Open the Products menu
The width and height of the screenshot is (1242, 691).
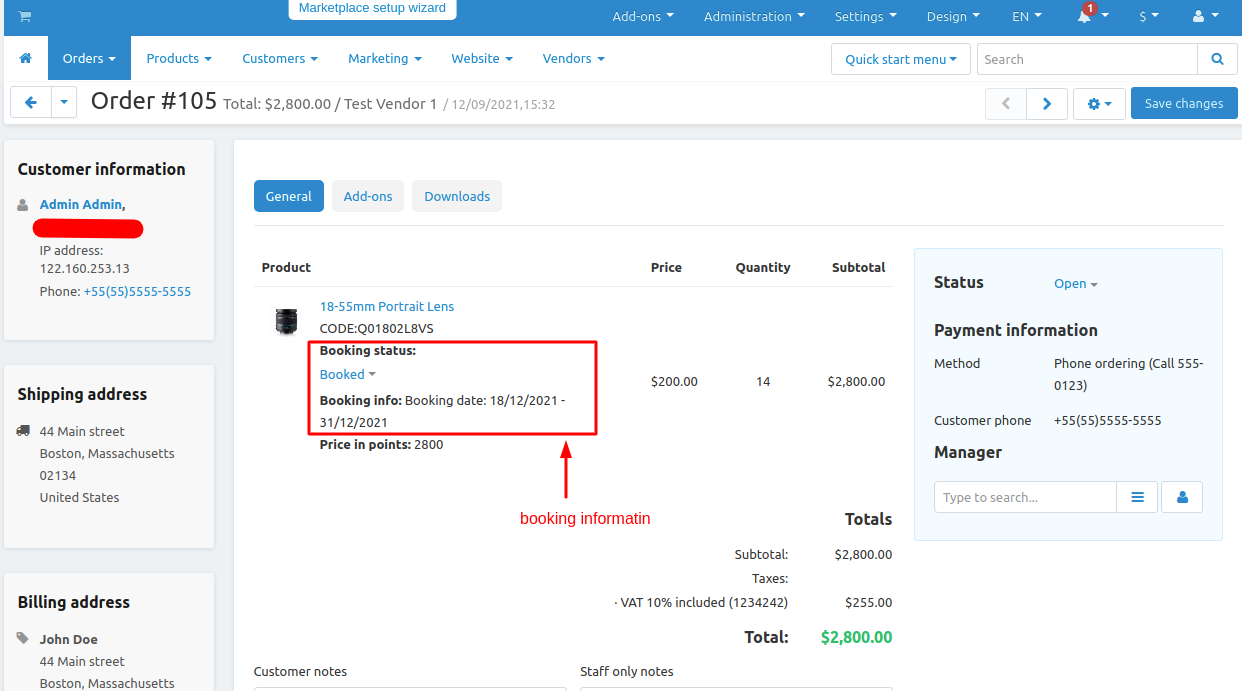tap(179, 59)
